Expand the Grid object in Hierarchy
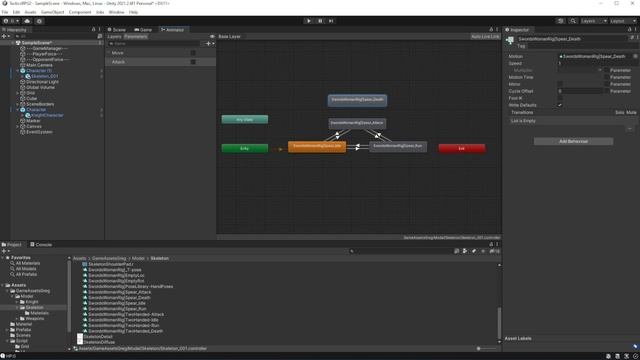This screenshot has width=640, height=360. pos(18,93)
